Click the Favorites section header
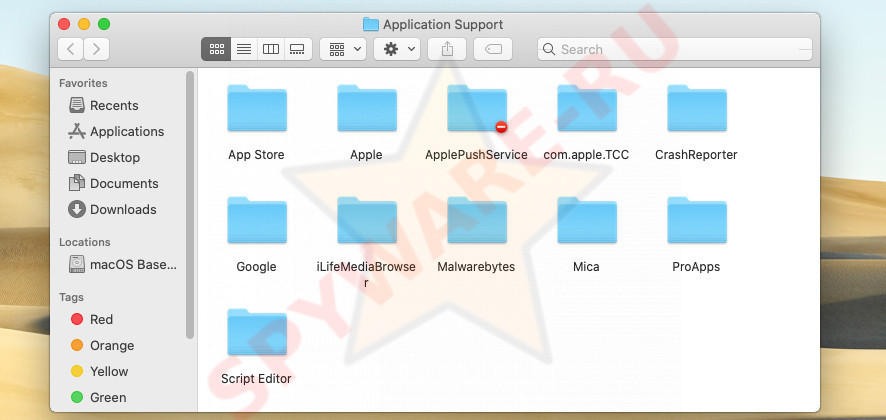886x420 pixels. [x=83, y=83]
